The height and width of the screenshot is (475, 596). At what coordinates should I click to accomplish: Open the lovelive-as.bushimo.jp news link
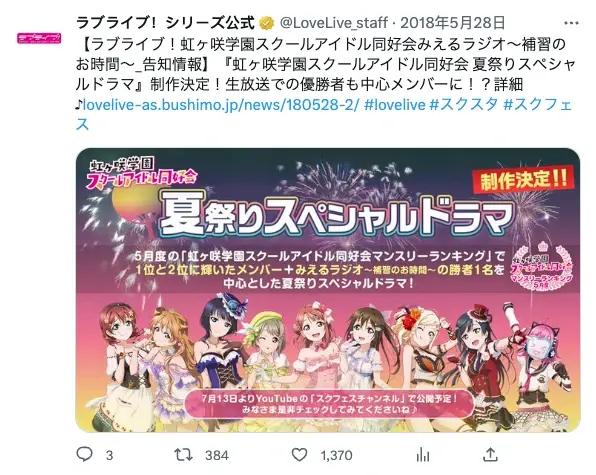pos(220,104)
